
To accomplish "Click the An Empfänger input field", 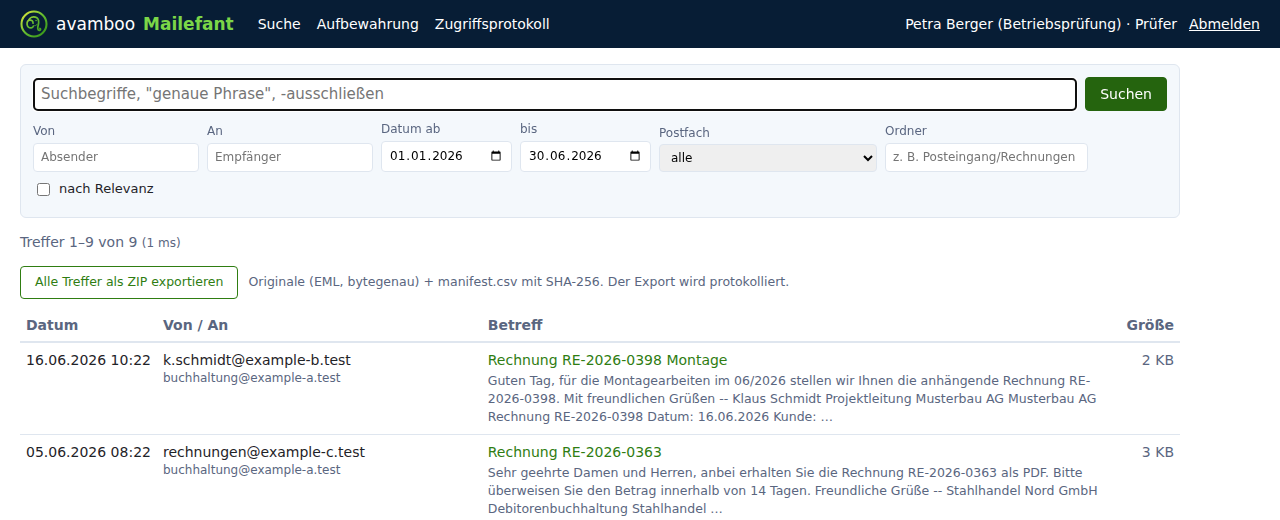I will point(290,157).
